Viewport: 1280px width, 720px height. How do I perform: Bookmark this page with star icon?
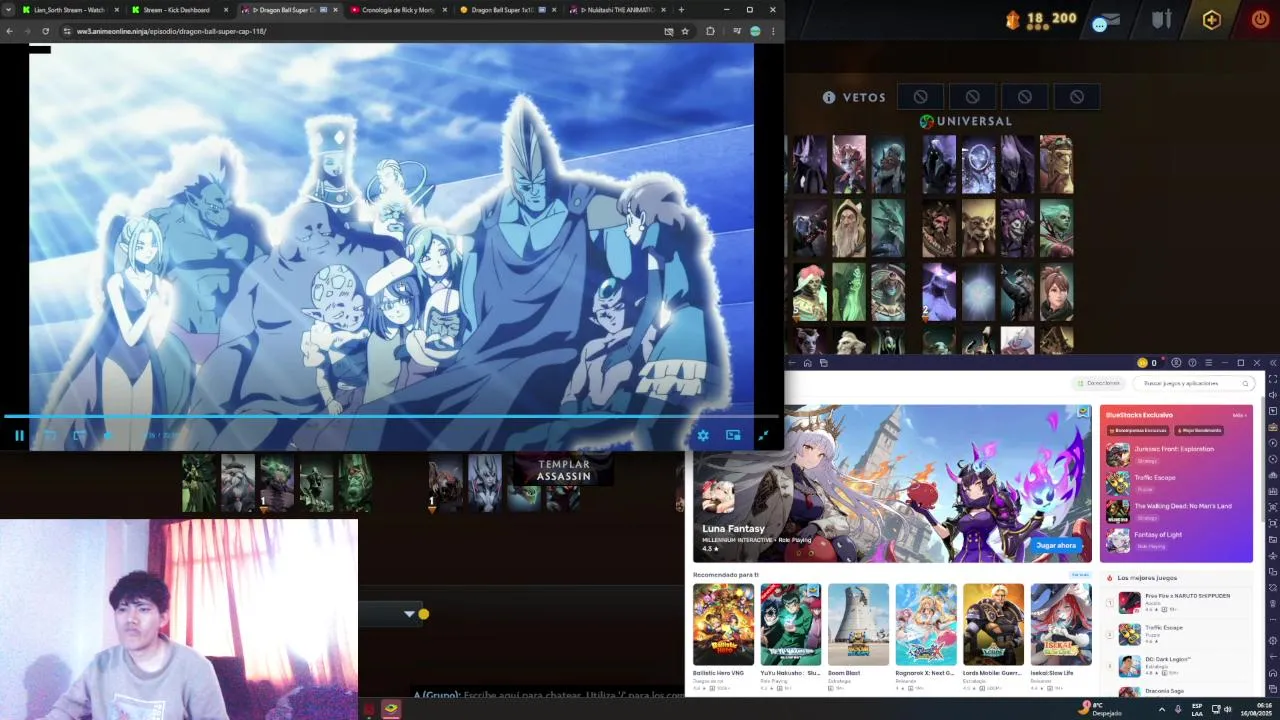tap(685, 31)
